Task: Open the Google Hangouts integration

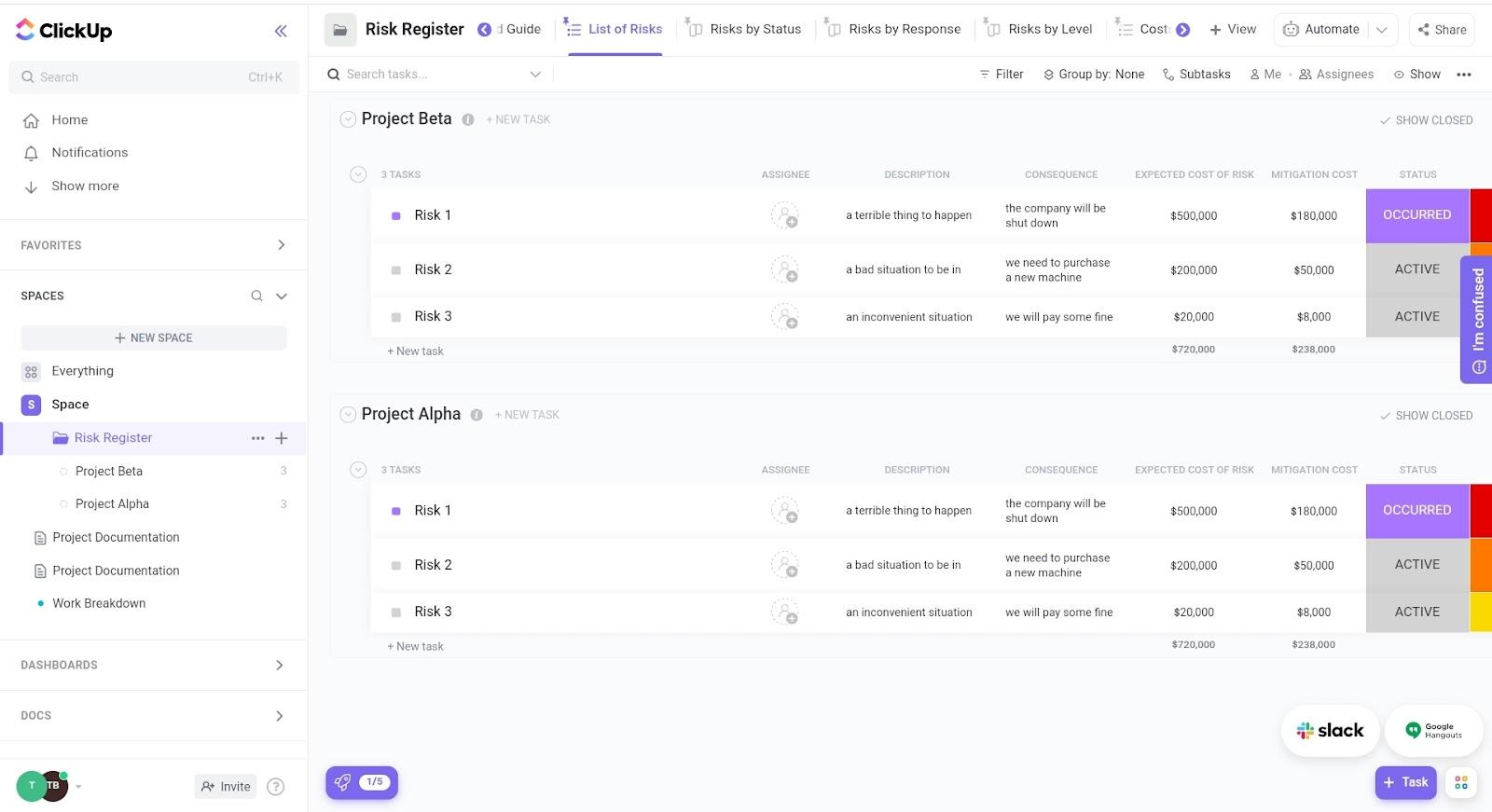Action: pos(1434,731)
